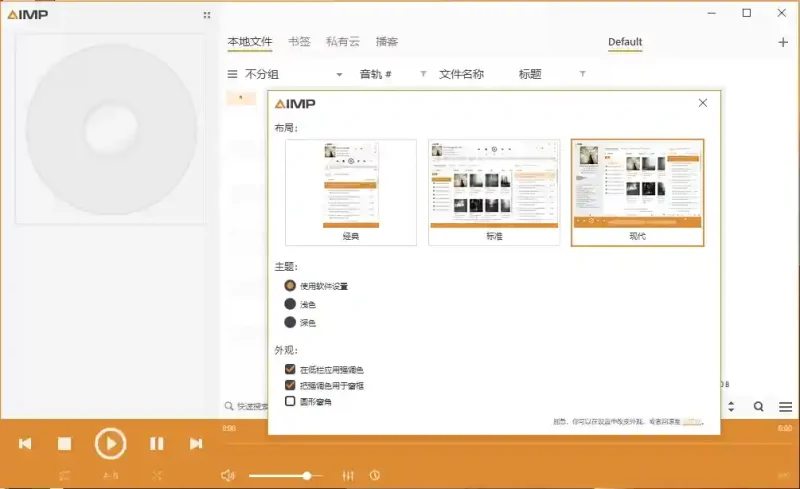Click the playlist search magnifier icon
Viewport: 800px width, 489px height.
pos(759,406)
